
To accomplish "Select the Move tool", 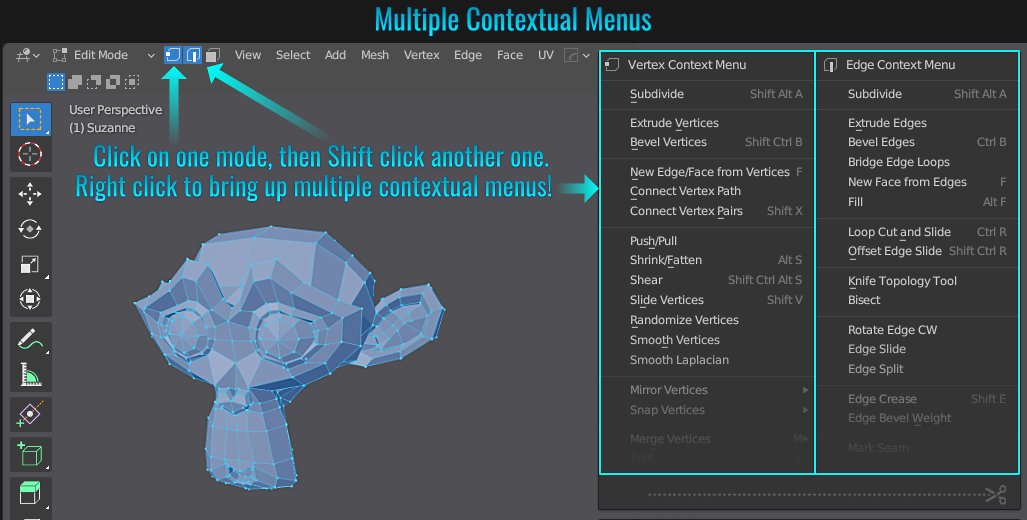I will click(30, 194).
